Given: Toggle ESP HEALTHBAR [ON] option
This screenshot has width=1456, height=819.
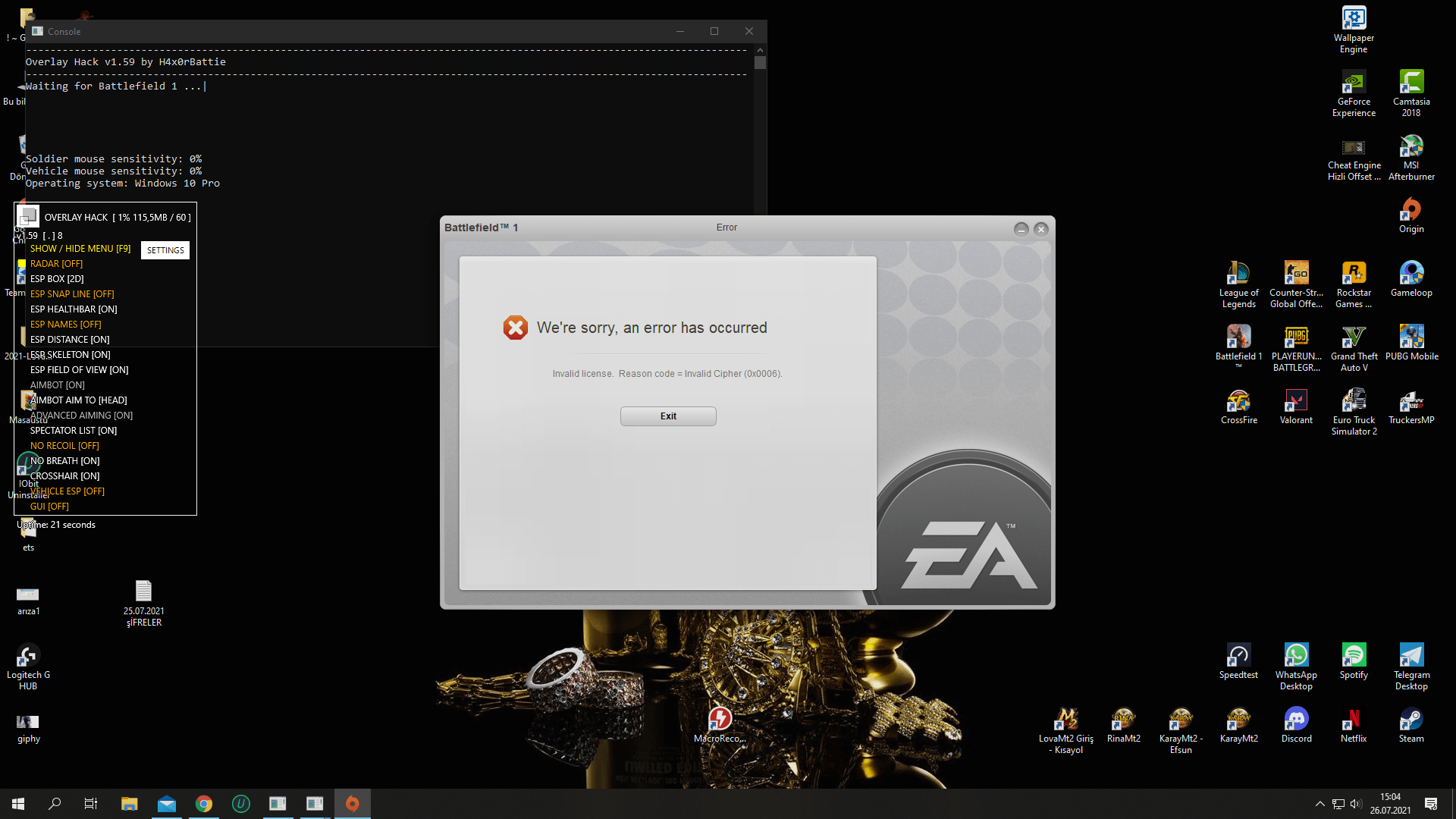Looking at the screenshot, I should tap(74, 309).
